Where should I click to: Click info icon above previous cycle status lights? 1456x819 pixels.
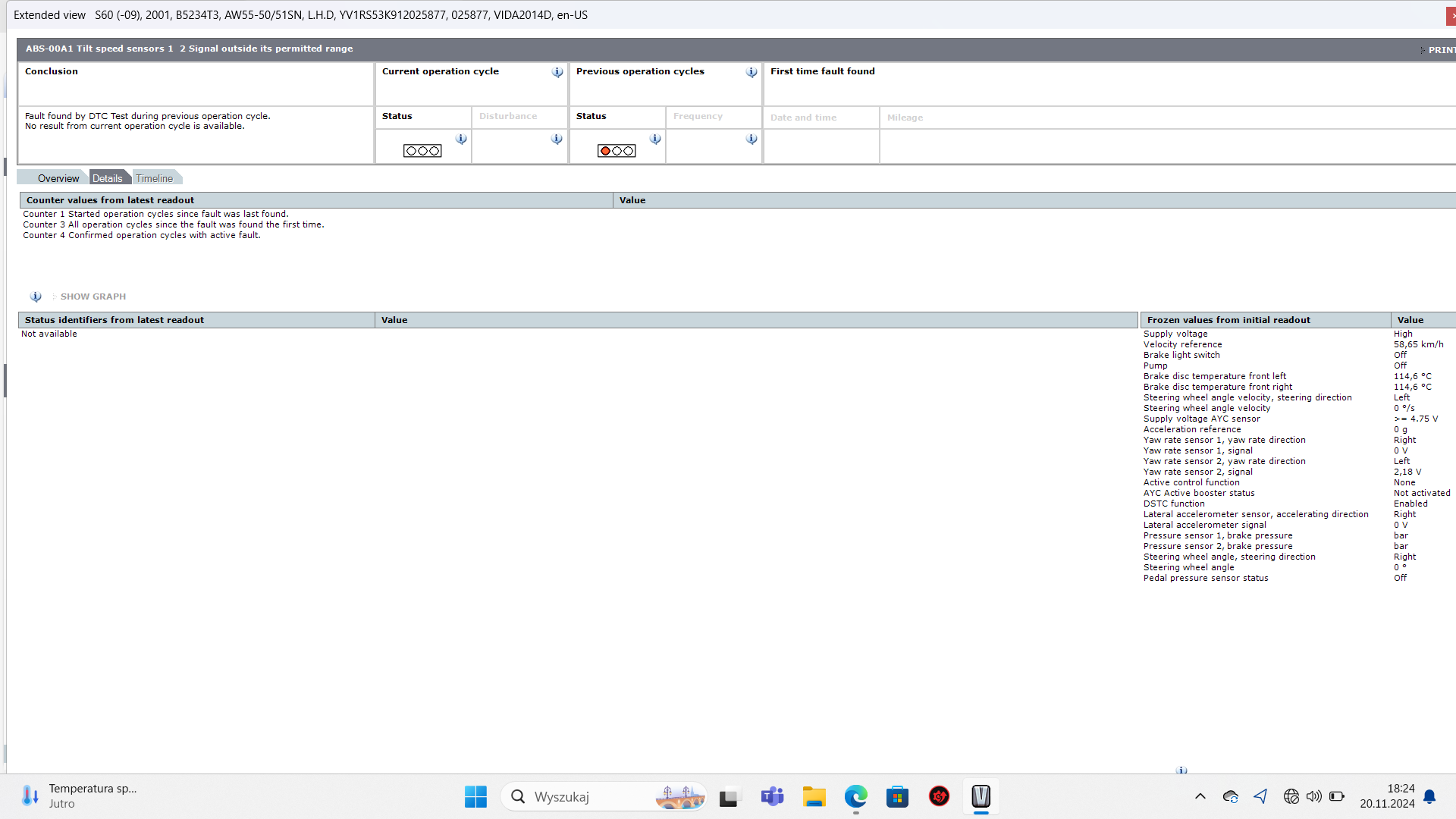(655, 139)
